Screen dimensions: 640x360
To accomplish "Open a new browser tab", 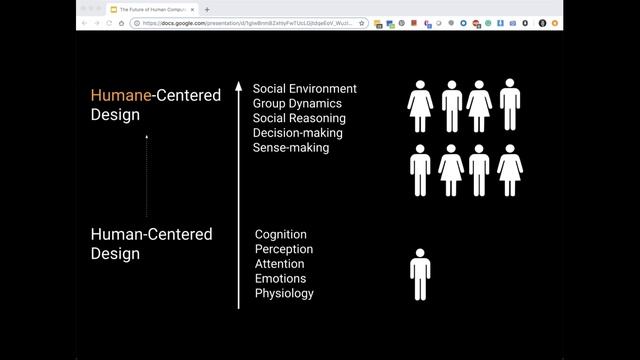I will pyautogui.click(x=207, y=9).
